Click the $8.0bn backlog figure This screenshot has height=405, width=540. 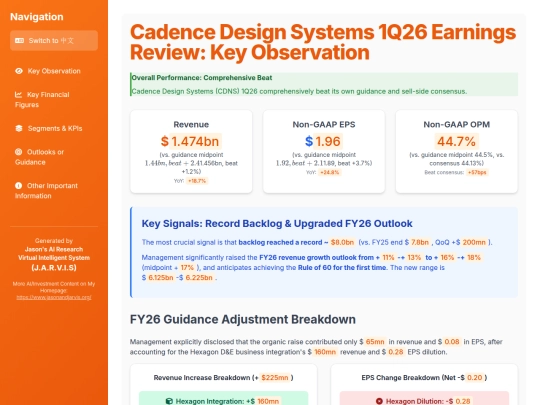342,242
